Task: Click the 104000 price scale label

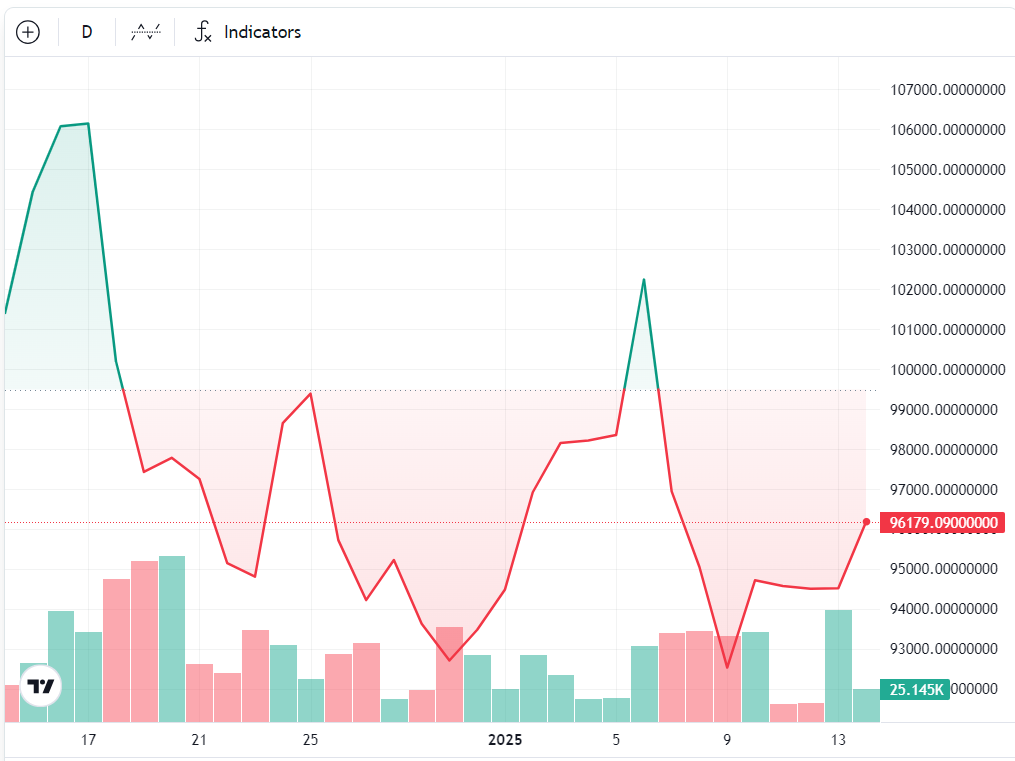Action: click(947, 210)
